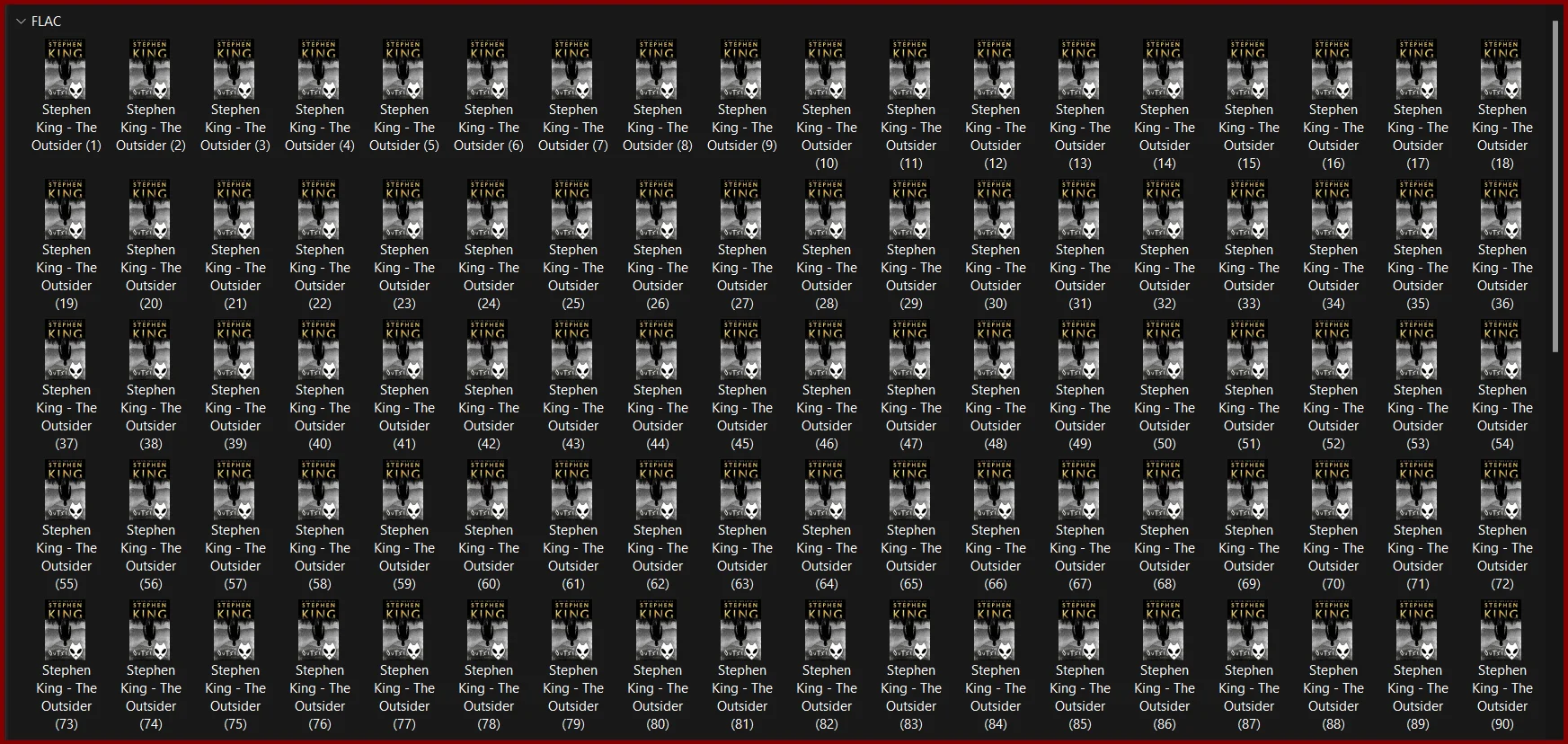Click file name 'Stephen King - The Outsider (80)'

point(658,697)
